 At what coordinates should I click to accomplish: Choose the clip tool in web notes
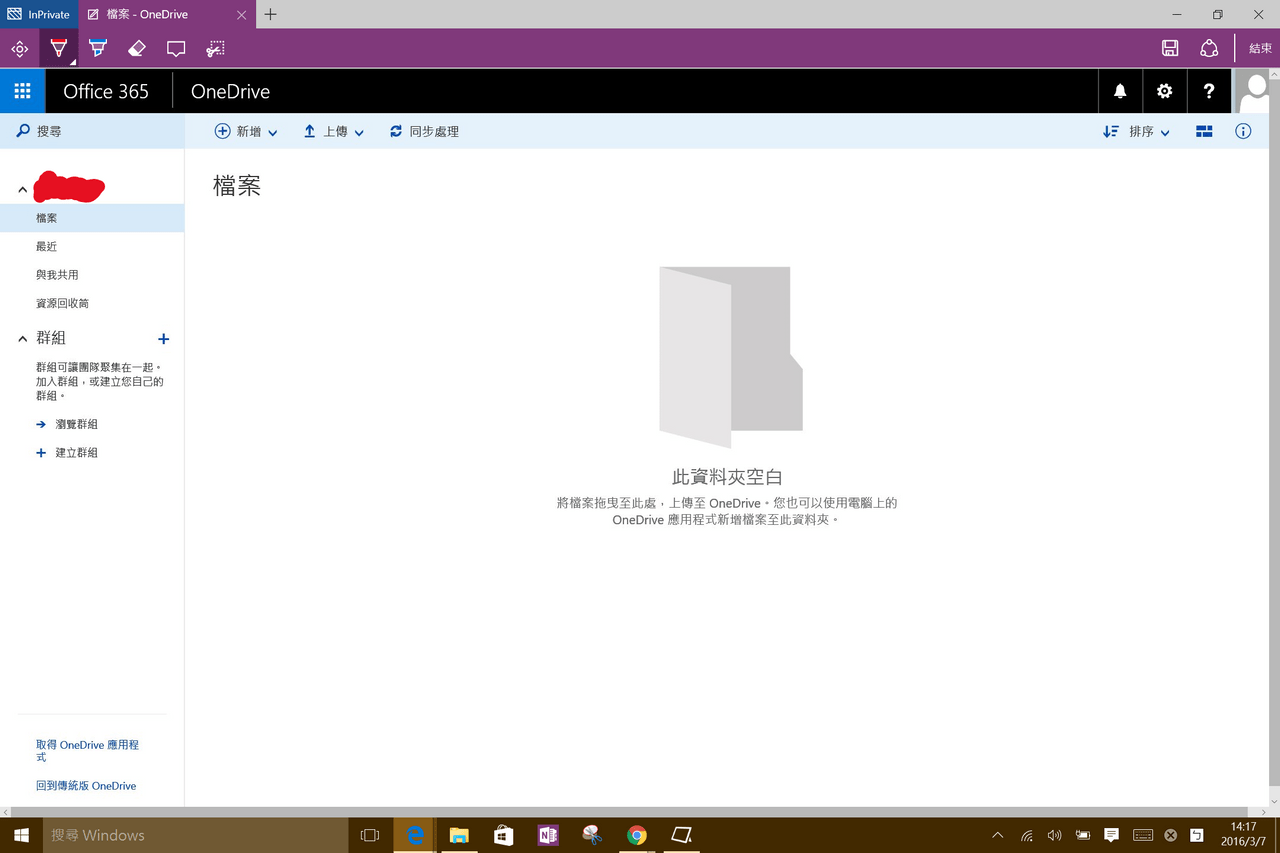(215, 48)
